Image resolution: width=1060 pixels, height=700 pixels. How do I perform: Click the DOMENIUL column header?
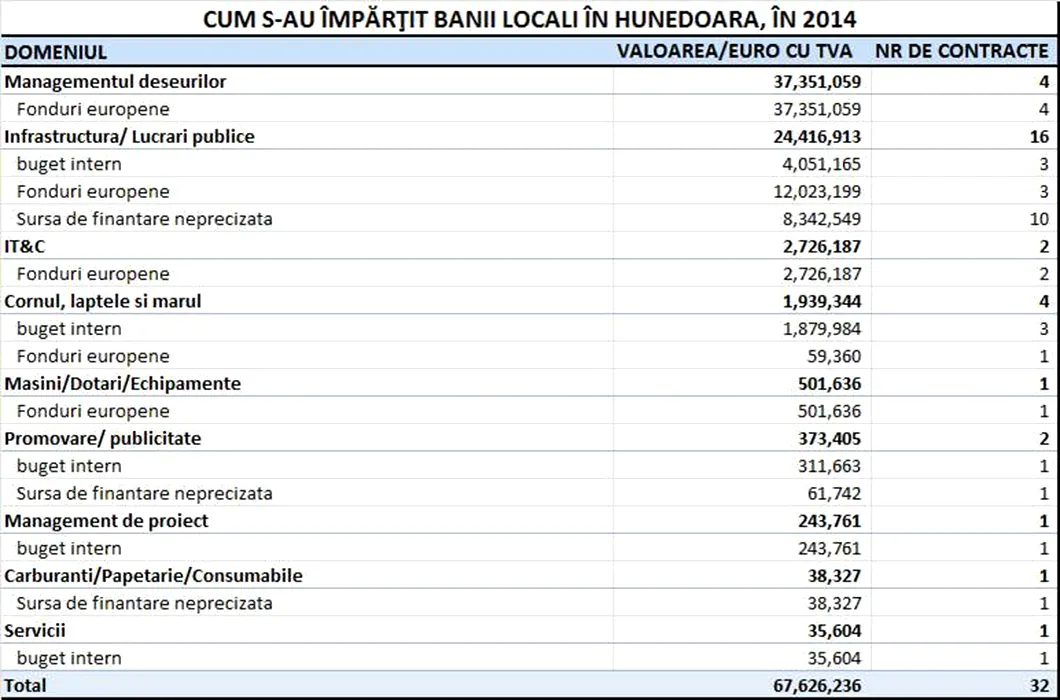(x=56, y=52)
